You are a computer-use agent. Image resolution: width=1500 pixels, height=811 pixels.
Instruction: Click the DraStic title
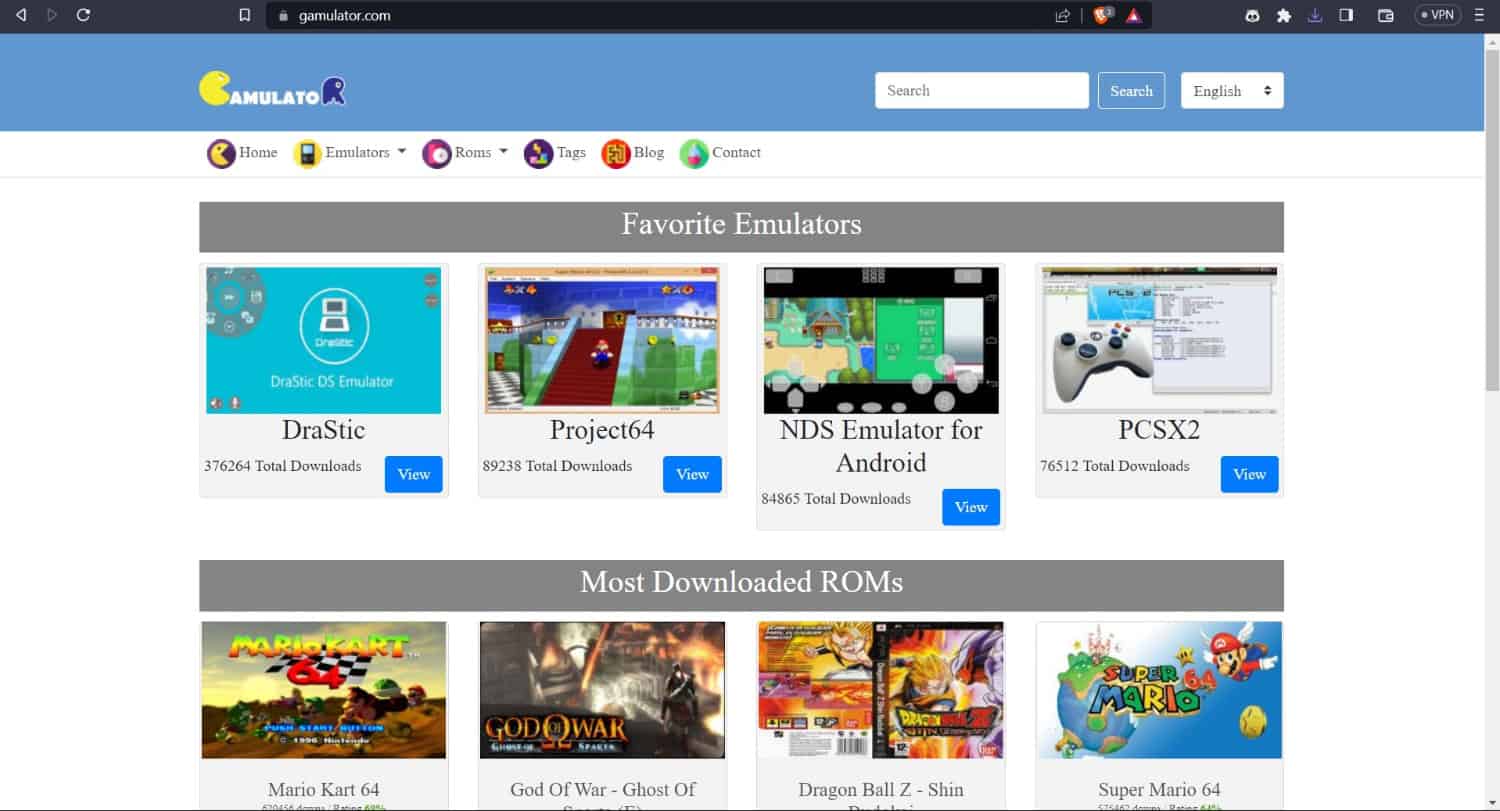pos(323,430)
